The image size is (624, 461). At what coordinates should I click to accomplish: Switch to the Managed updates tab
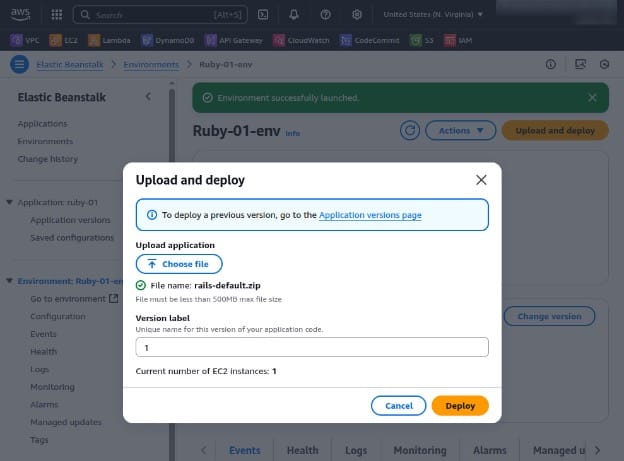[559, 450]
